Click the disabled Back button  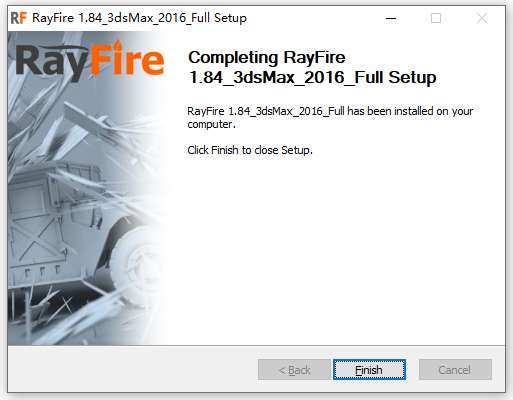pos(294,370)
